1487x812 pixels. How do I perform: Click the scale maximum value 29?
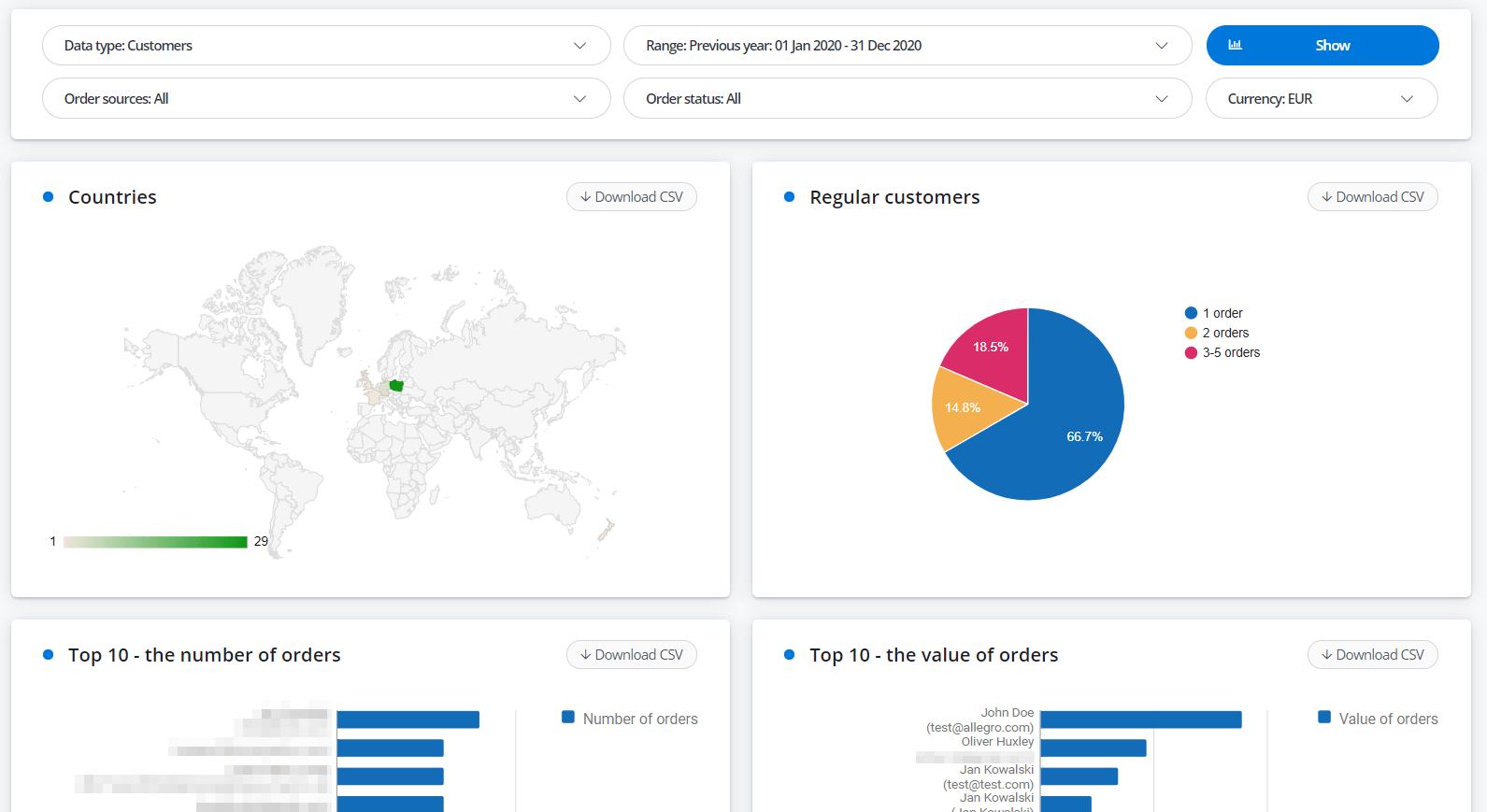click(x=261, y=541)
